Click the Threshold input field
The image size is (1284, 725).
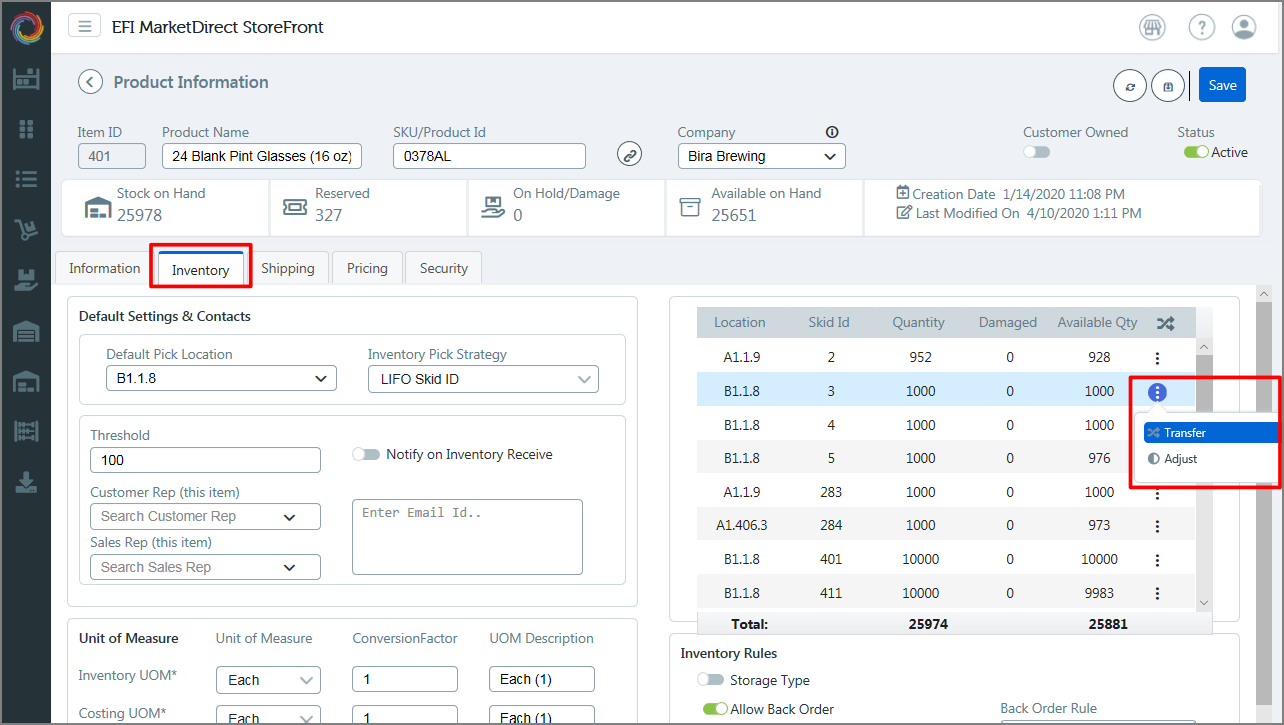[x=205, y=460]
